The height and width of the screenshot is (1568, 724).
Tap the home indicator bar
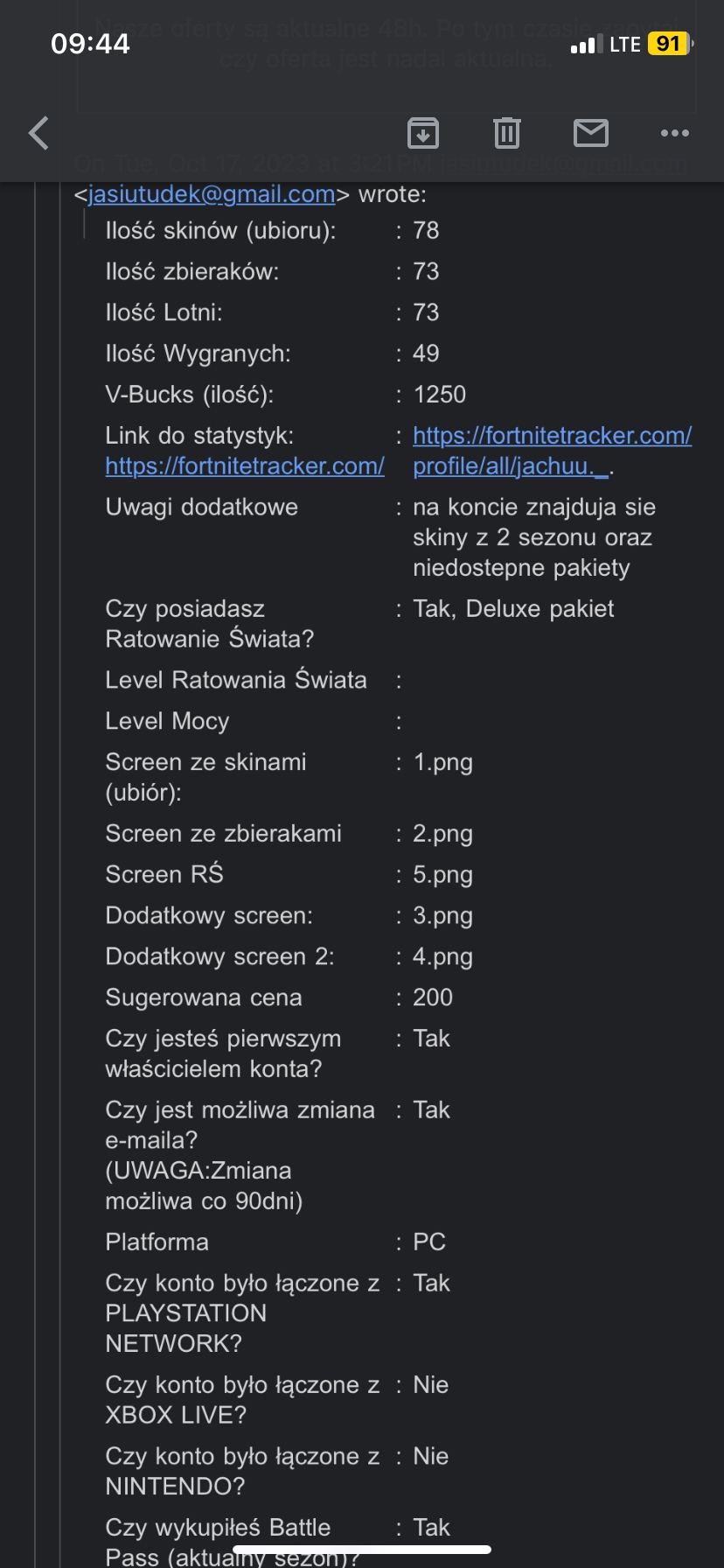(x=362, y=1550)
